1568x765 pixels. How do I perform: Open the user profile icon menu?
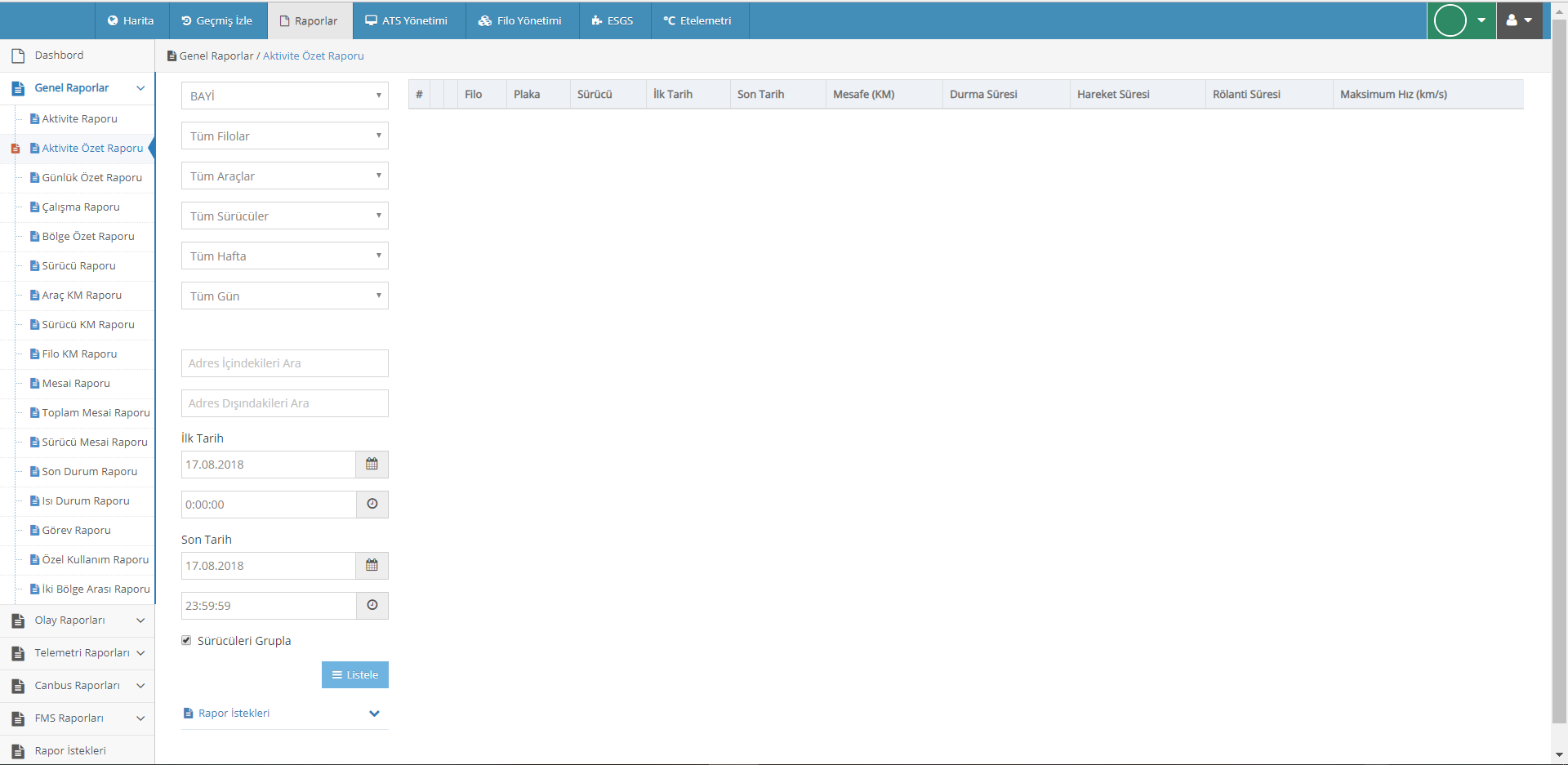click(x=1519, y=20)
